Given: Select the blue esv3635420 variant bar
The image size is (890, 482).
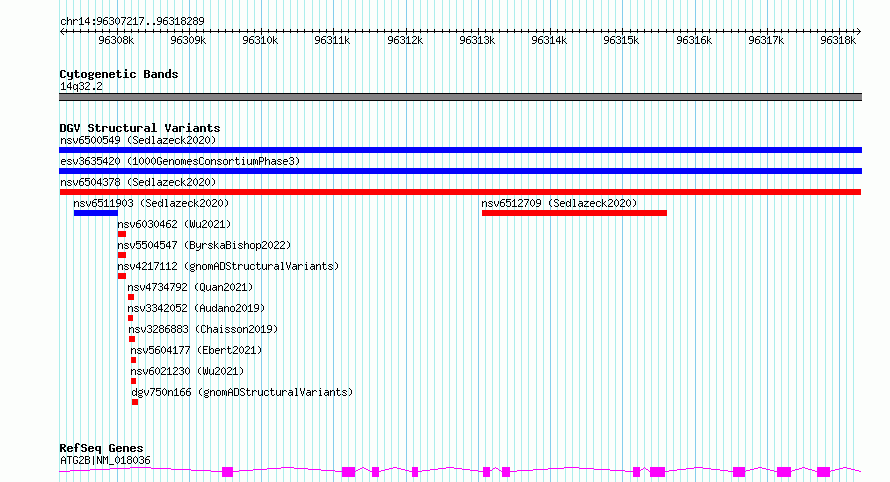Looking at the screenshot, I should (x=460, y=171).
